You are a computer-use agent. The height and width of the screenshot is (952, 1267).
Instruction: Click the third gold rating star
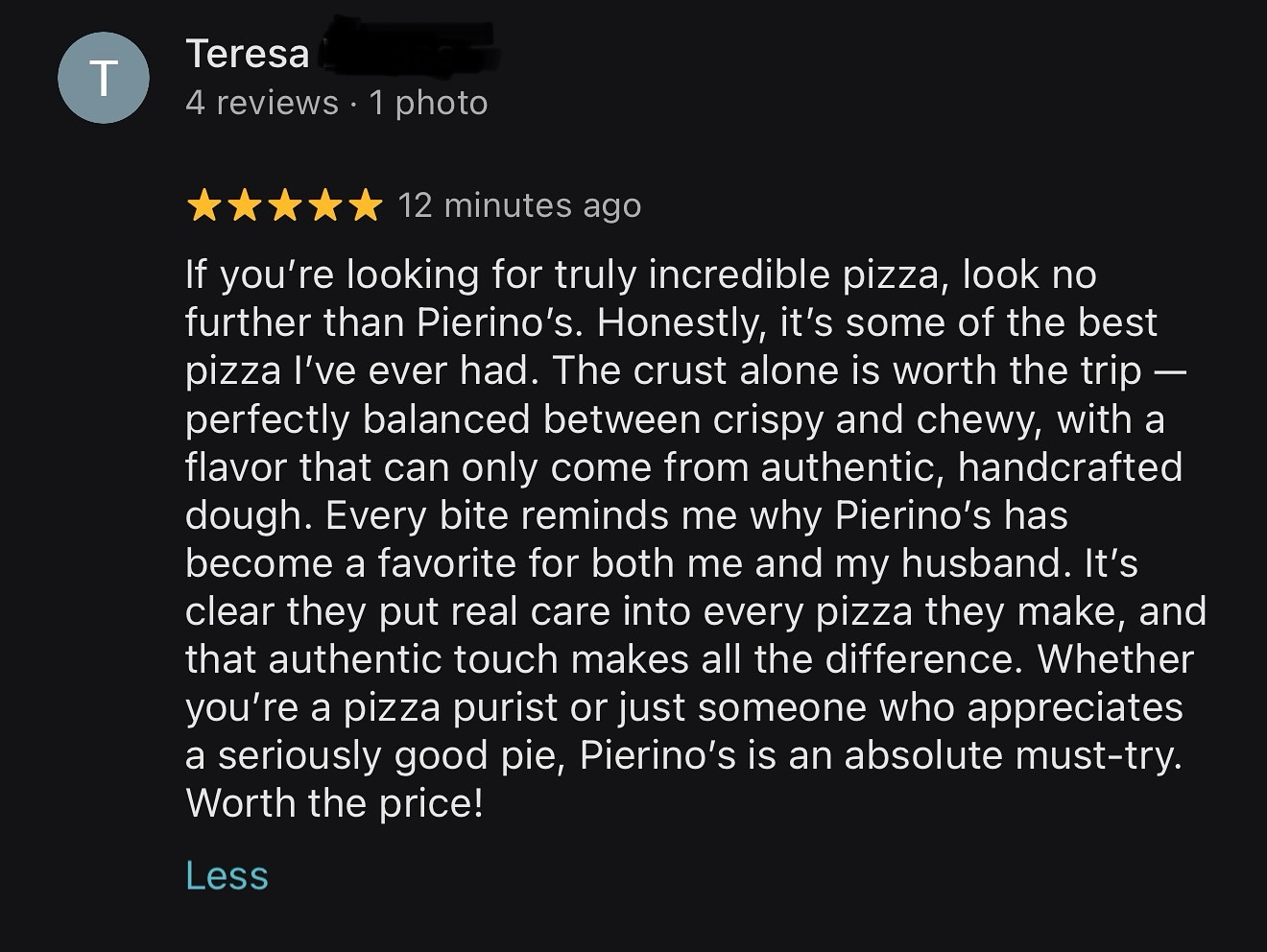pyautogui.click(x=284, y=204)
